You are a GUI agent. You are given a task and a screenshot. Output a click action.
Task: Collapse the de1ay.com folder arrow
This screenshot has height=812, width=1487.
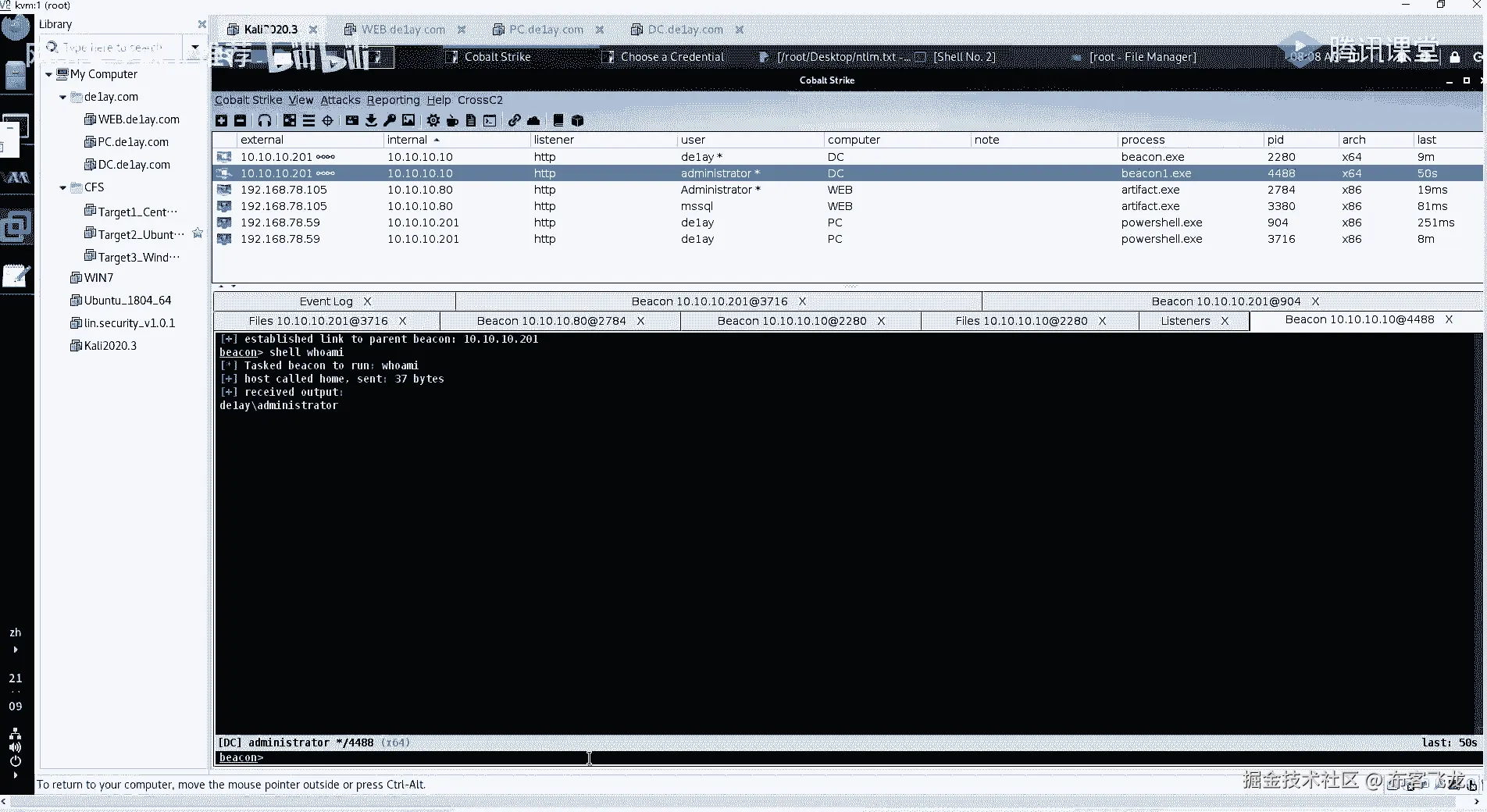[x=63, y=97]
